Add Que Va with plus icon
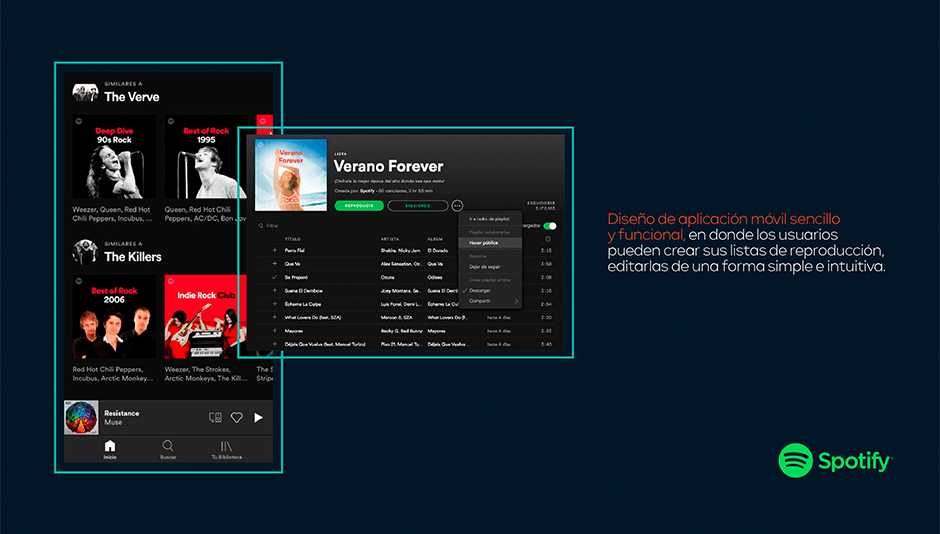This screenshot has height=534, width=940. (x=275, y=264)
